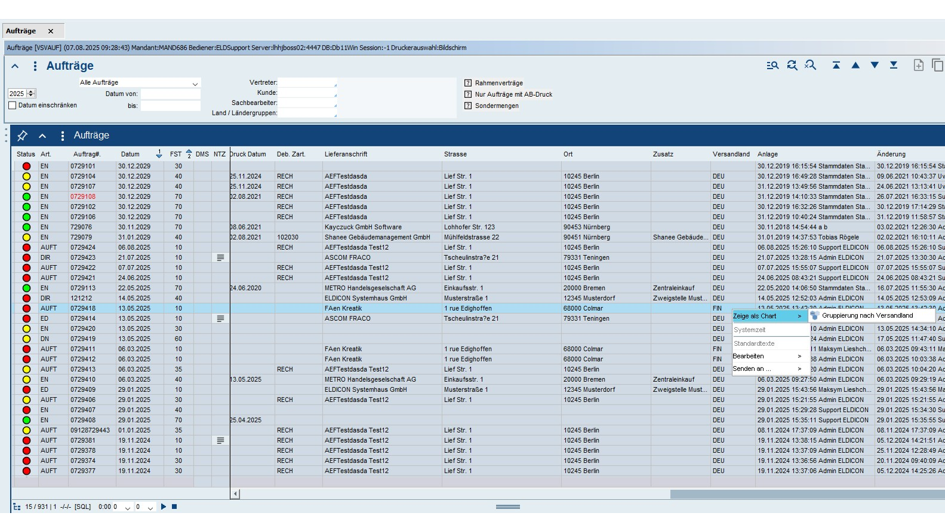Enable the 'Datum einschränken' checkbox
The image size is (945, 532).
(x=13, y=105)
